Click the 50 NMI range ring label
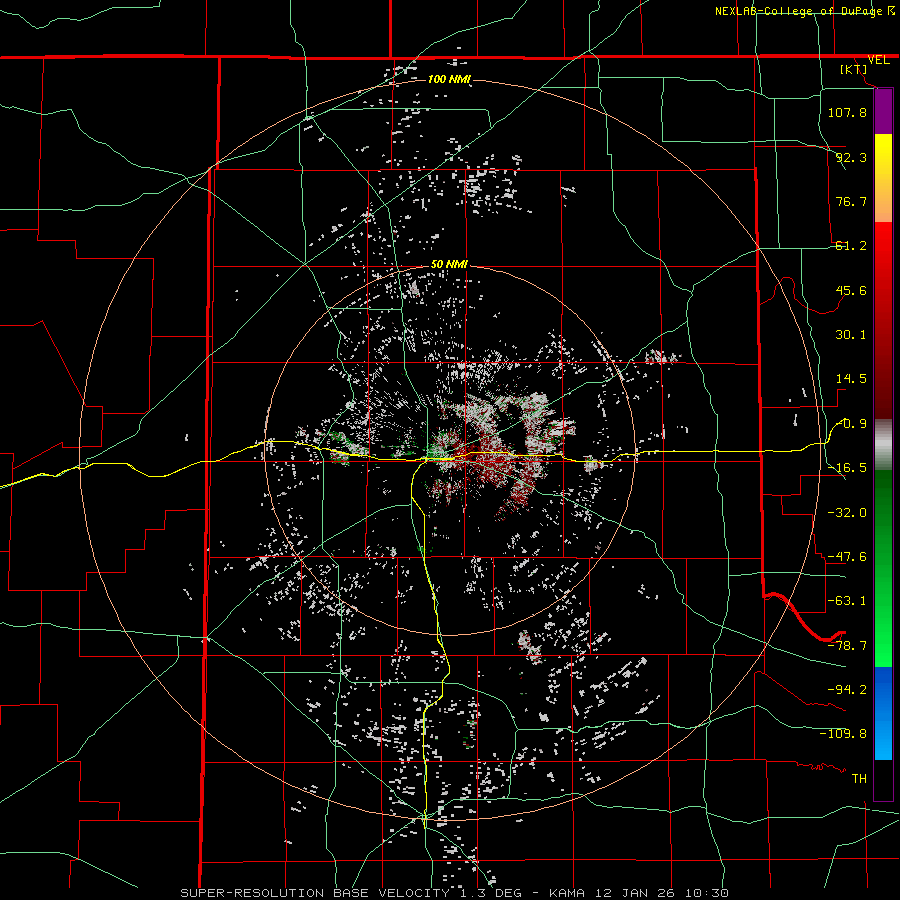This screenshot has width=900, height=900. pos(449,264)
